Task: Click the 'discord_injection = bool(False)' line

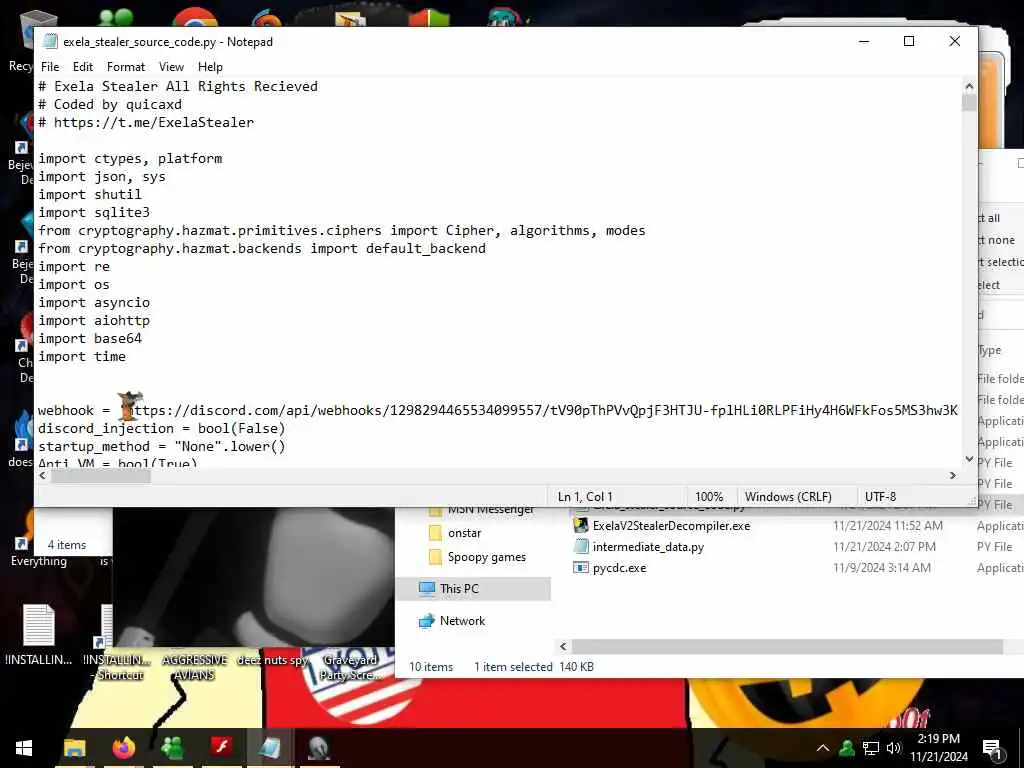Action: tap(161, 428)
